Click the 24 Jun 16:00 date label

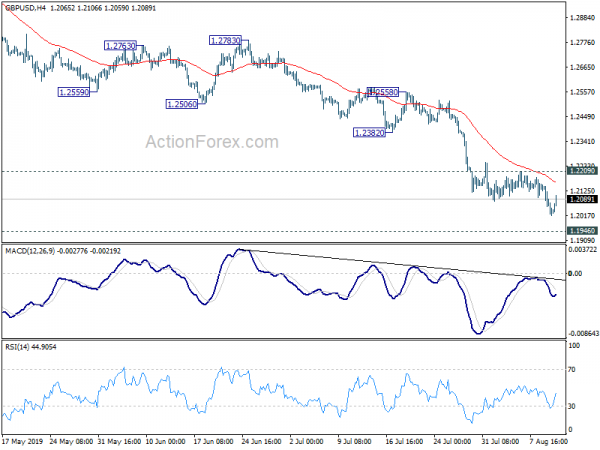(262, 442)
